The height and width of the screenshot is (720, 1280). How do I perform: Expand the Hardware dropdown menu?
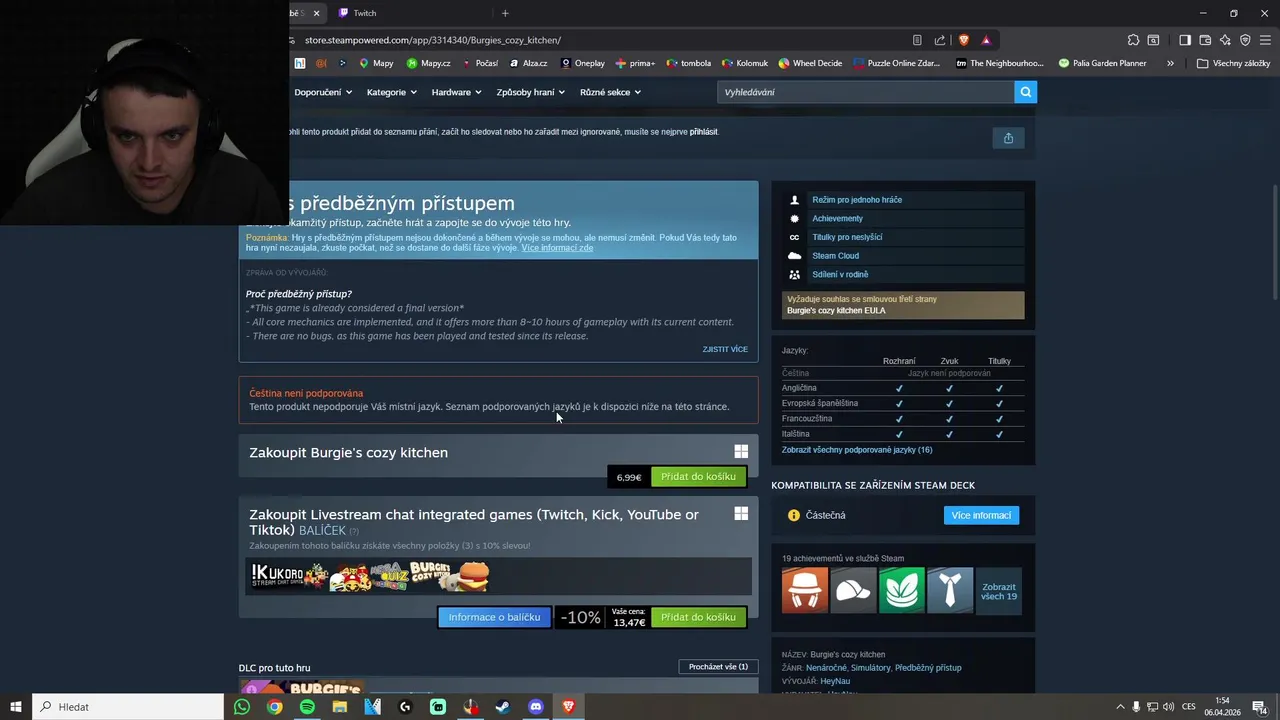(x=457, y=92)
